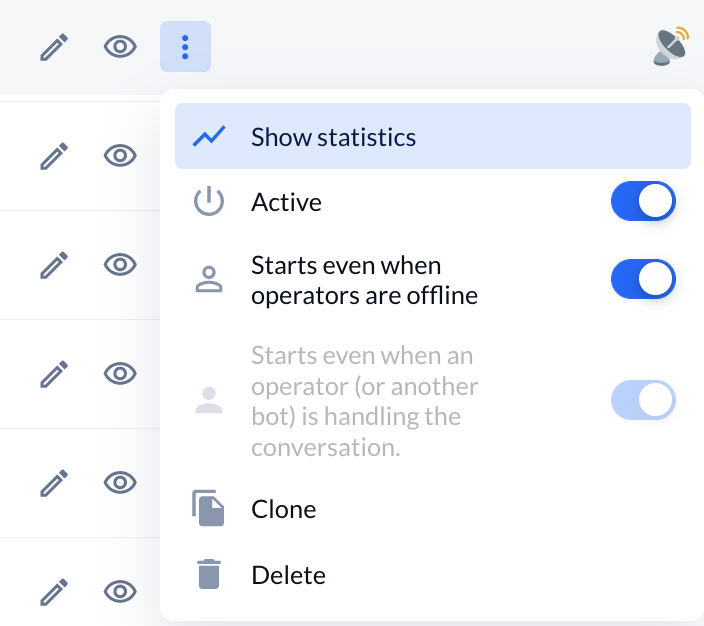Select Delete from the menu
The width and height of the screenshot is (704, 626).
point(433,574)
